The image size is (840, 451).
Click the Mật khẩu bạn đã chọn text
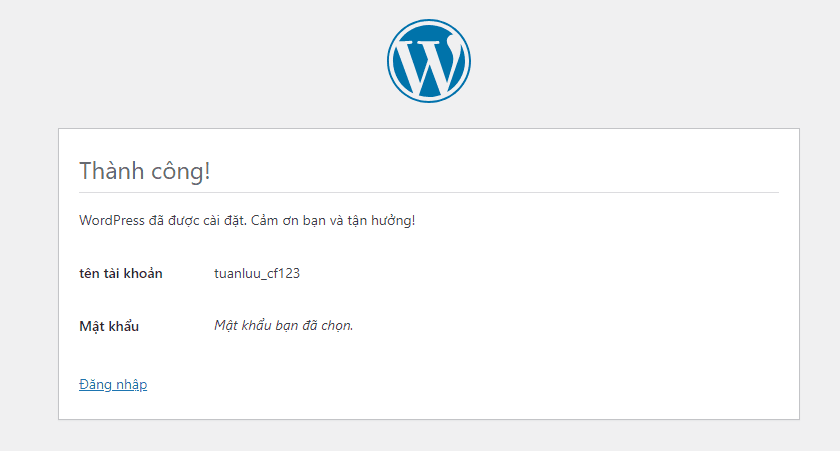coord(283,326)
